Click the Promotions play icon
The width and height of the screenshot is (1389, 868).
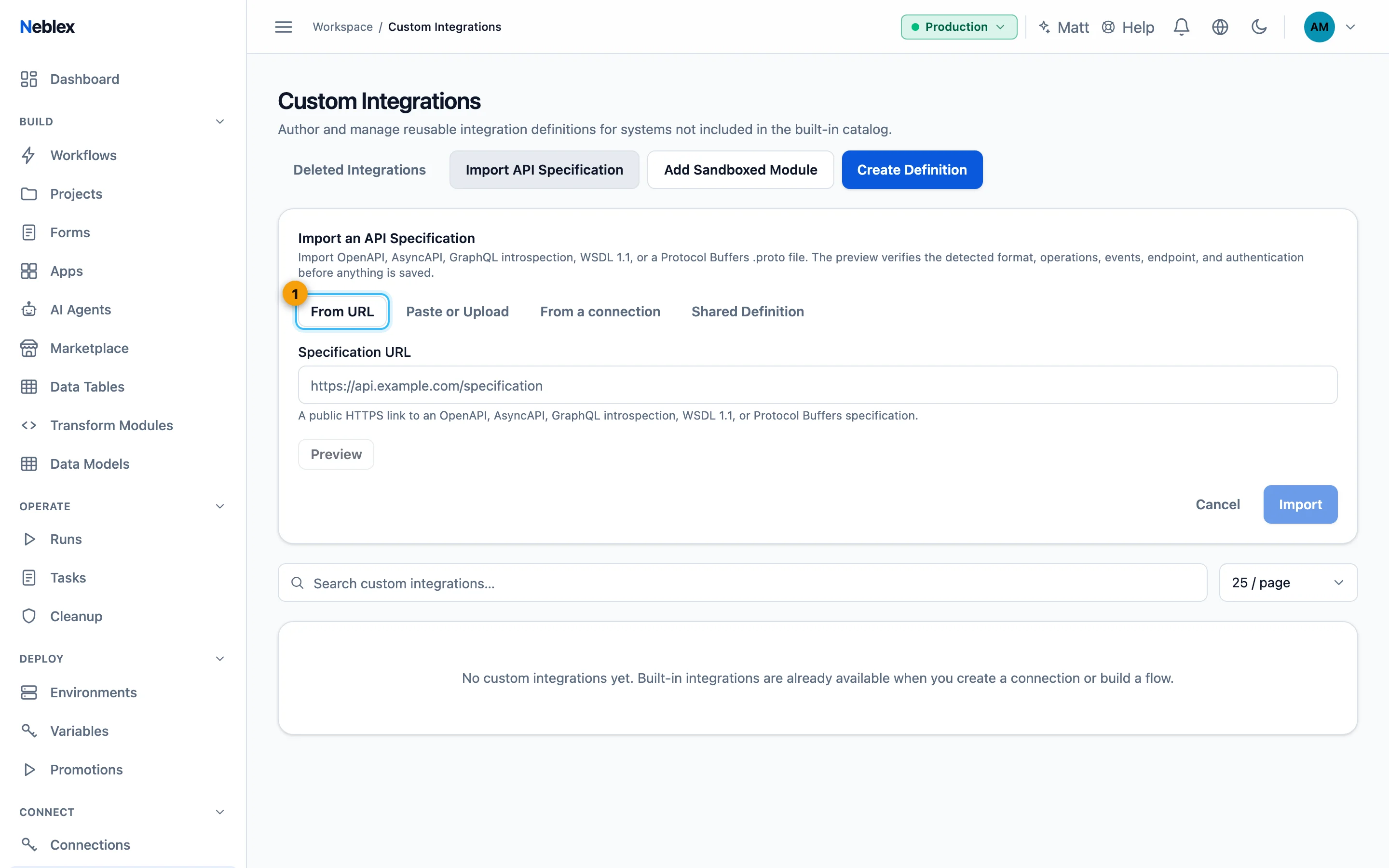click(x=29, y=769)
